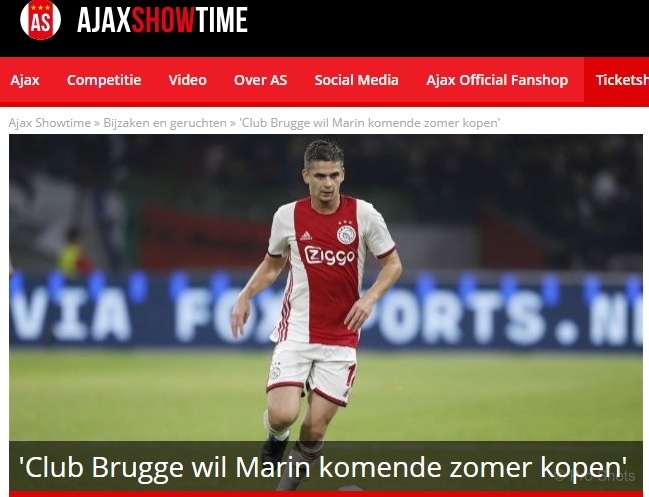Select the Video navigation item
Viewport: 649px width, 497px height.
pyautogui.click(x=187, y=80)
